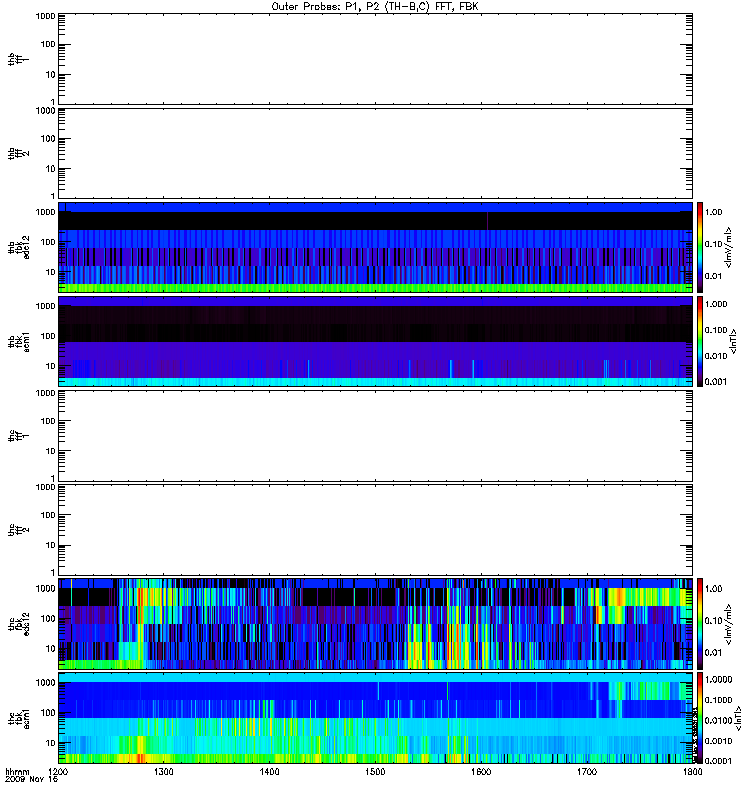Select the thc fbk scm1 spectrogram panel
Viewport: 750px width, 800px height.
coord(375,718)
